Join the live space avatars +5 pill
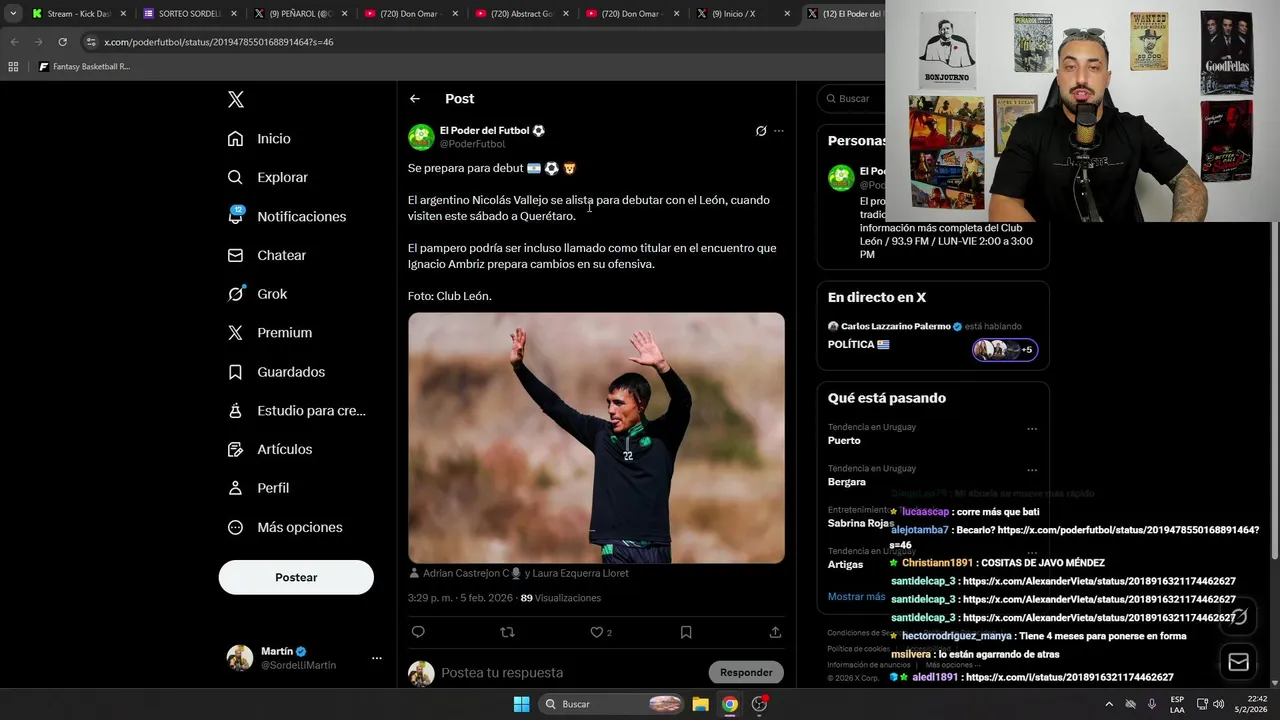1280x720 pixels. coord(1005,350)
